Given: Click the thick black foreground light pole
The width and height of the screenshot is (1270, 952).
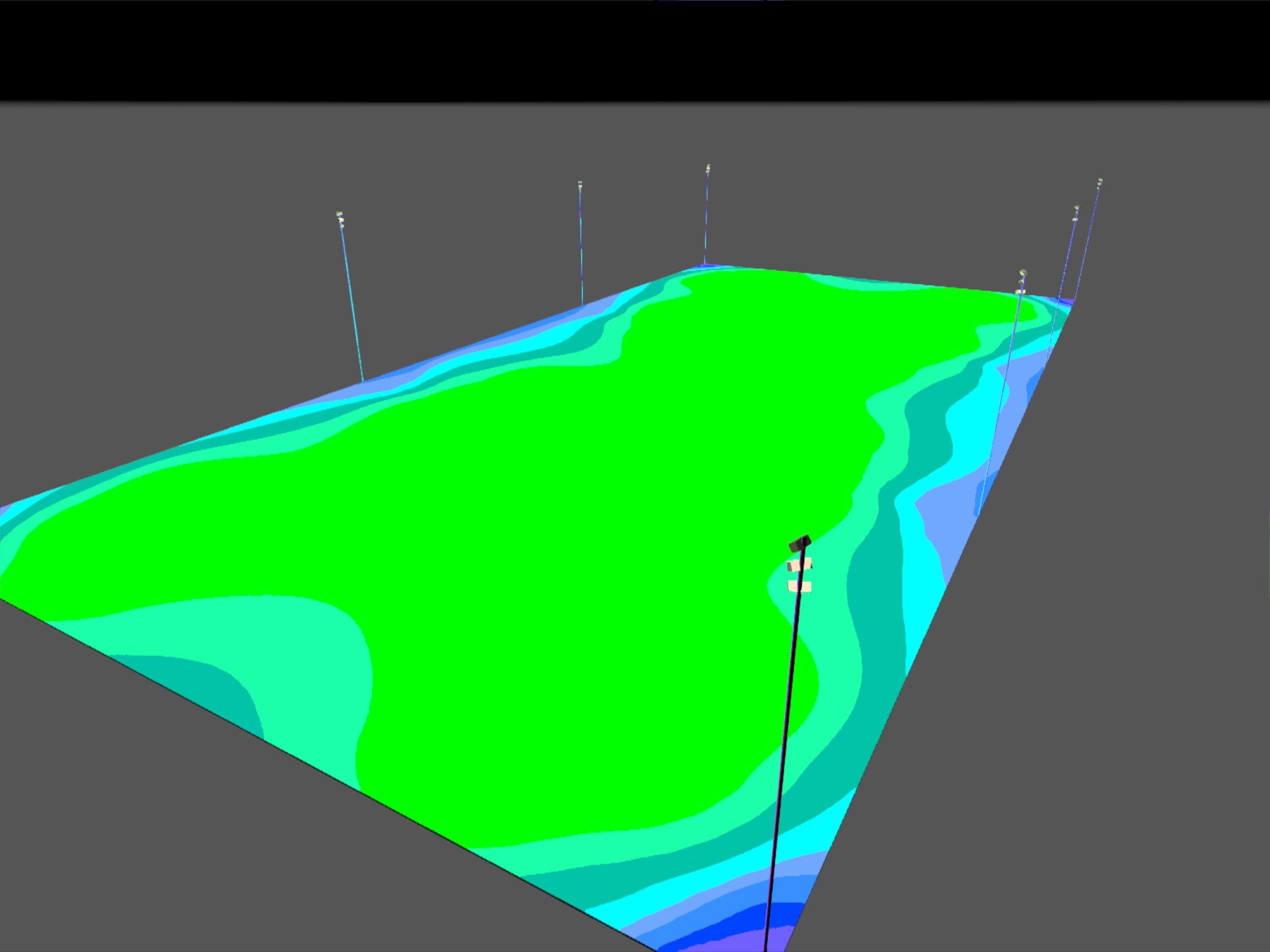Looking at the screenshot, I should click(x=784, y=750).
